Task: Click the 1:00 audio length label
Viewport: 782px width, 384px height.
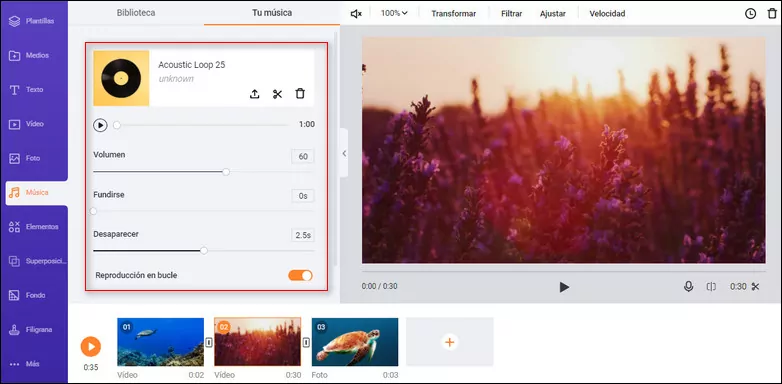Action: click(x=307, y=125)
